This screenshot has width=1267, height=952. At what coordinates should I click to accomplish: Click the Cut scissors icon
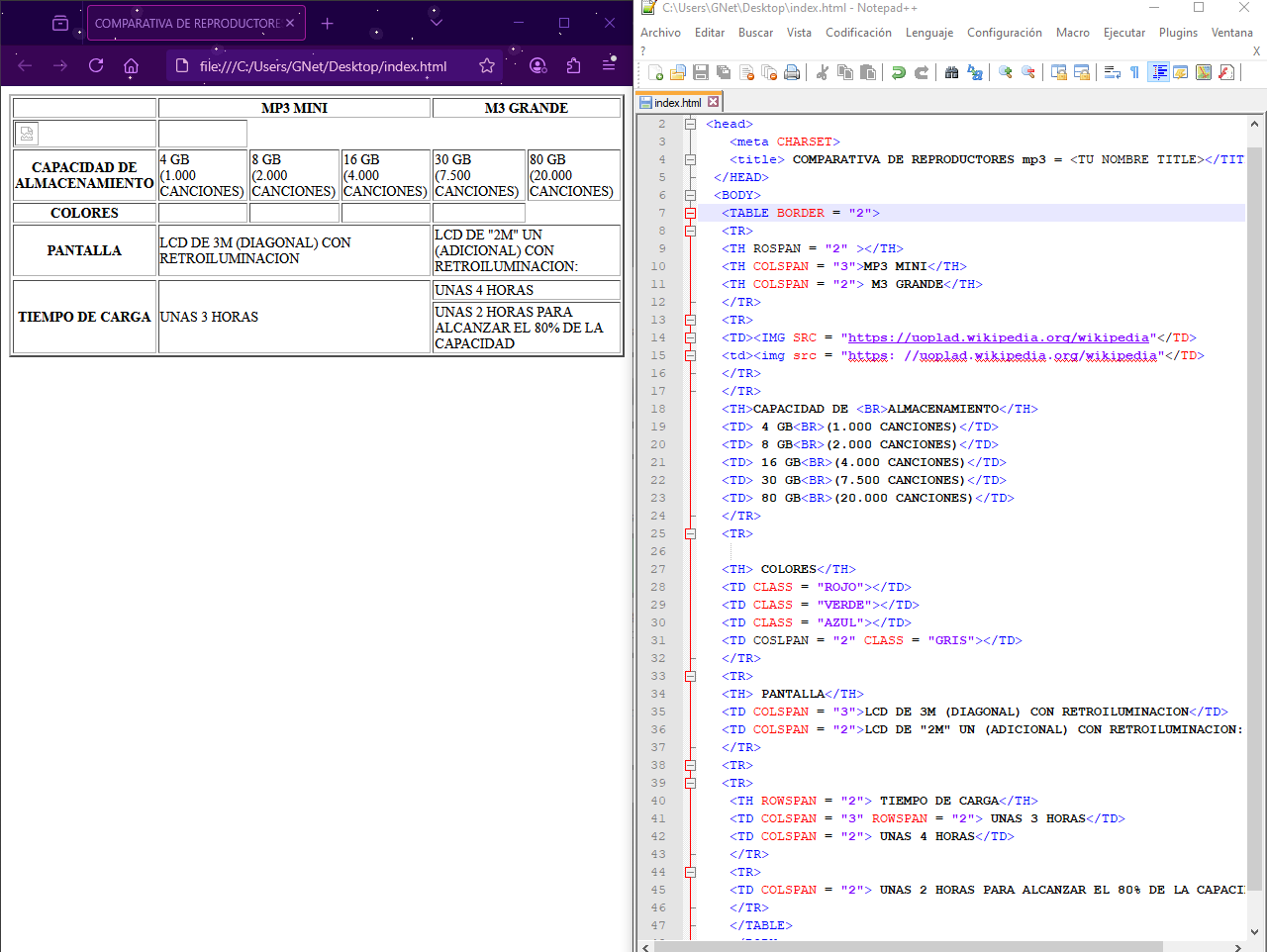point(822,72)
